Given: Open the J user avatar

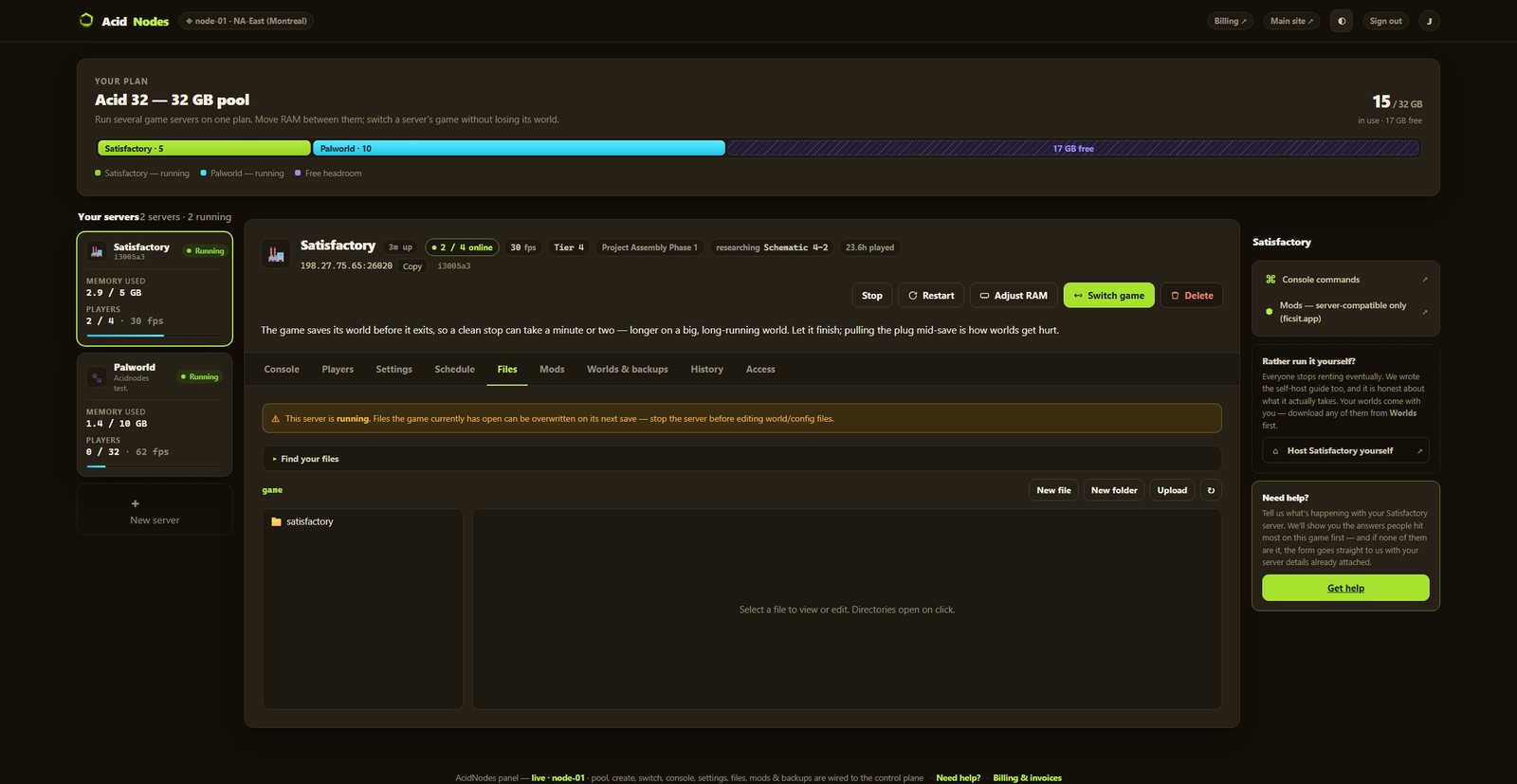Looking at the screenshot, I should pos(1429,21).
